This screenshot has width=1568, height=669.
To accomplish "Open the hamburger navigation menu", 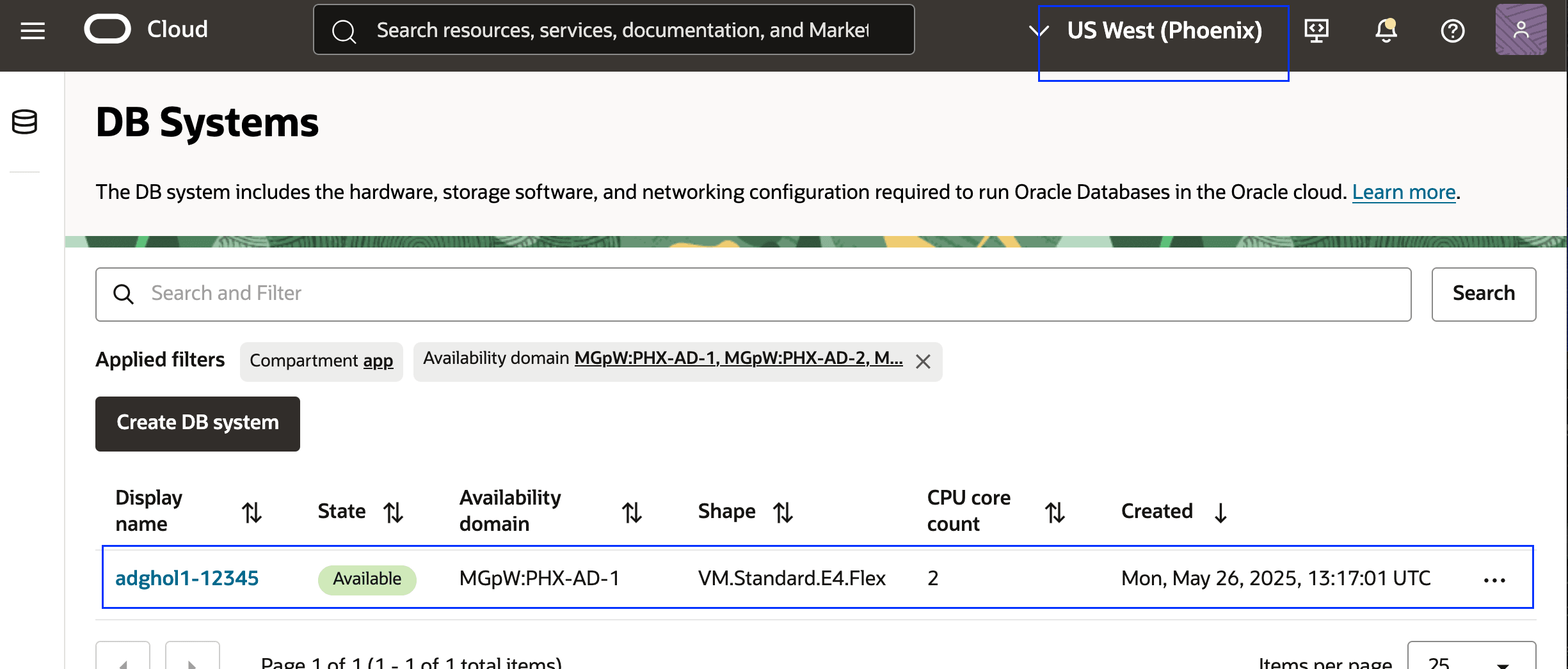I will [x=33, y=30].
